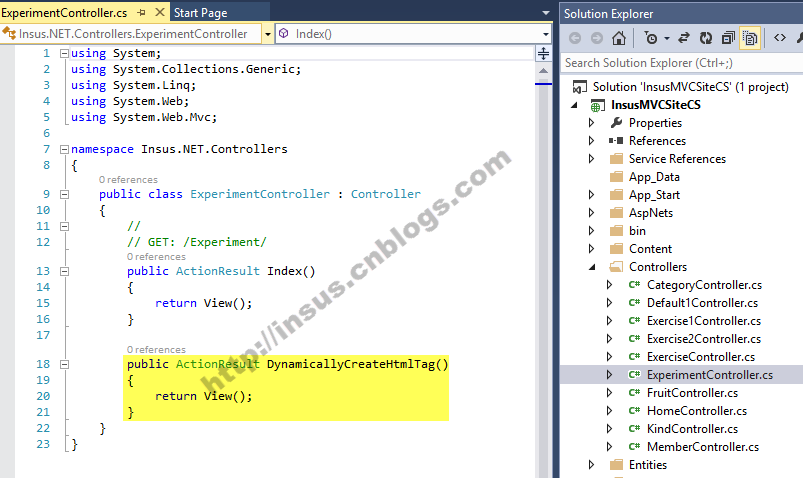Collapse the DynamicallyCreateHtmlTag method outline
This screenshot has height=478, width=803.
click(x=64, y=365)
